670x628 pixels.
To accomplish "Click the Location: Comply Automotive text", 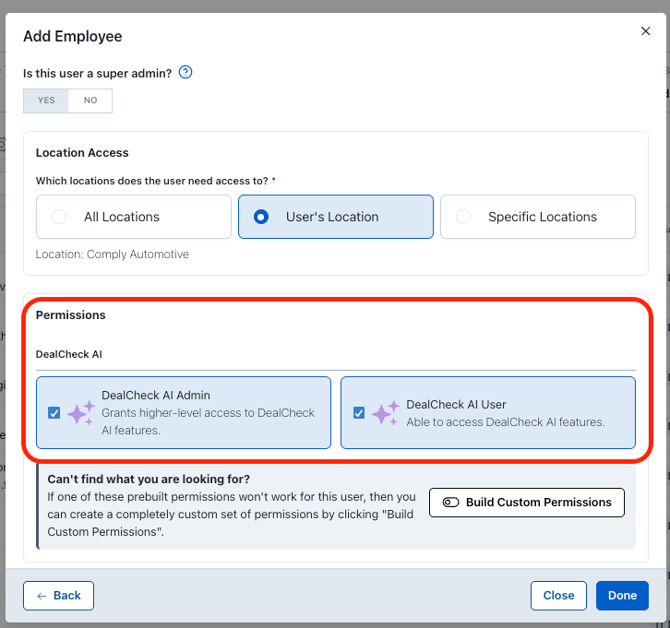I will [x=112, y=254].
